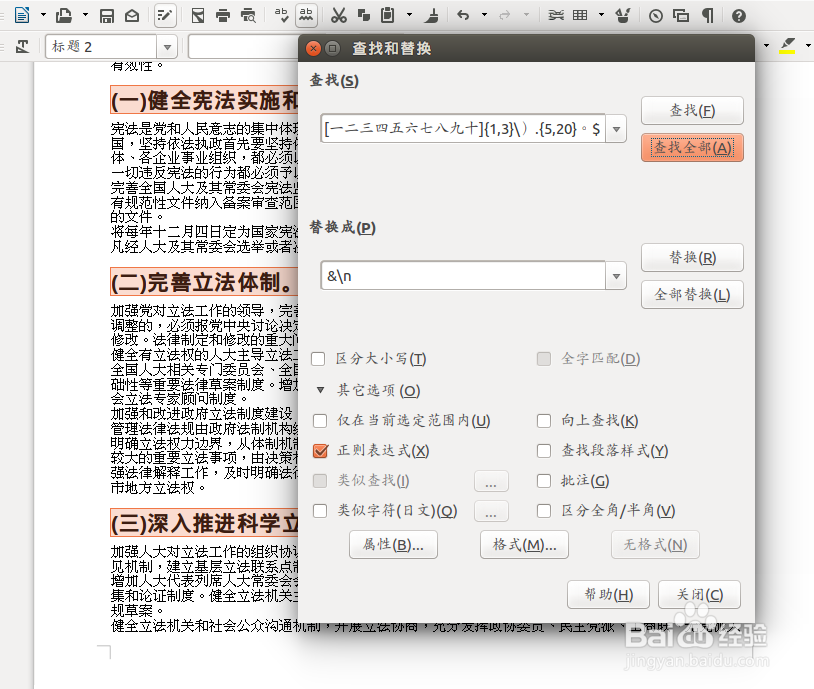Open LibreOffice Help question mark icon
The width and height of the screenshot is (814, 689).
(739, 16)
